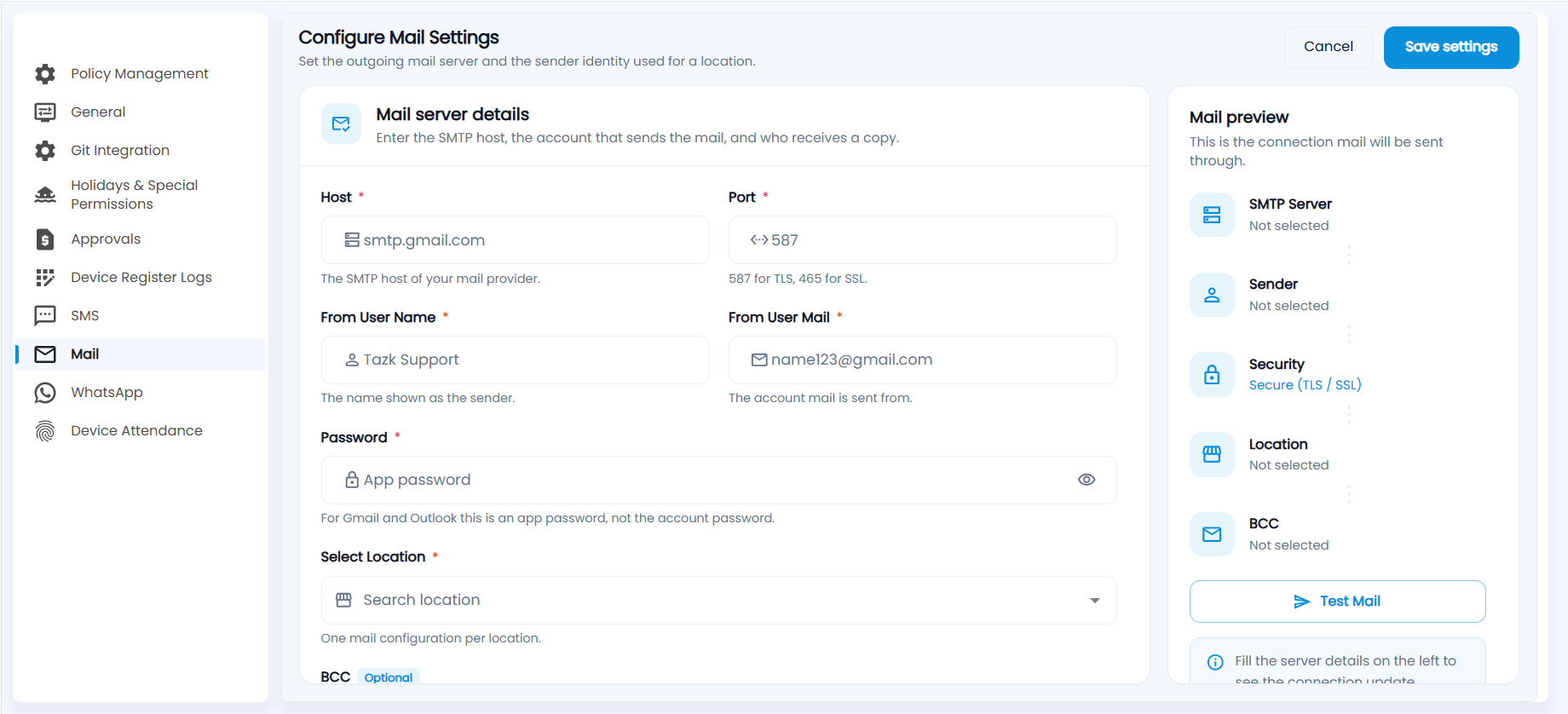Open Policy Management menu item
This screenshot has width=1568, height=714.
pyautogui.click(x=141, y=74)
